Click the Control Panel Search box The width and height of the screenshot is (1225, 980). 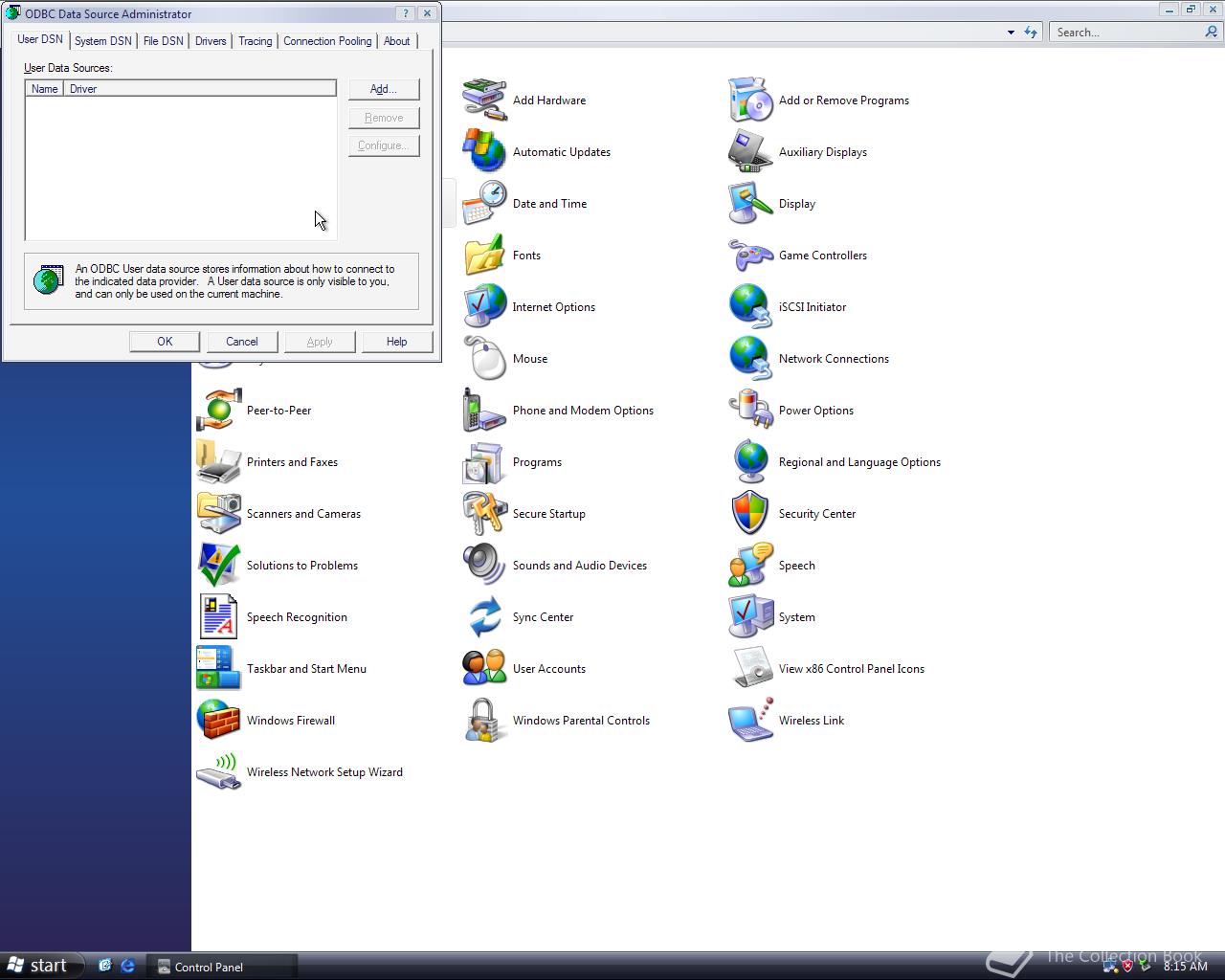pos(1125,33)
